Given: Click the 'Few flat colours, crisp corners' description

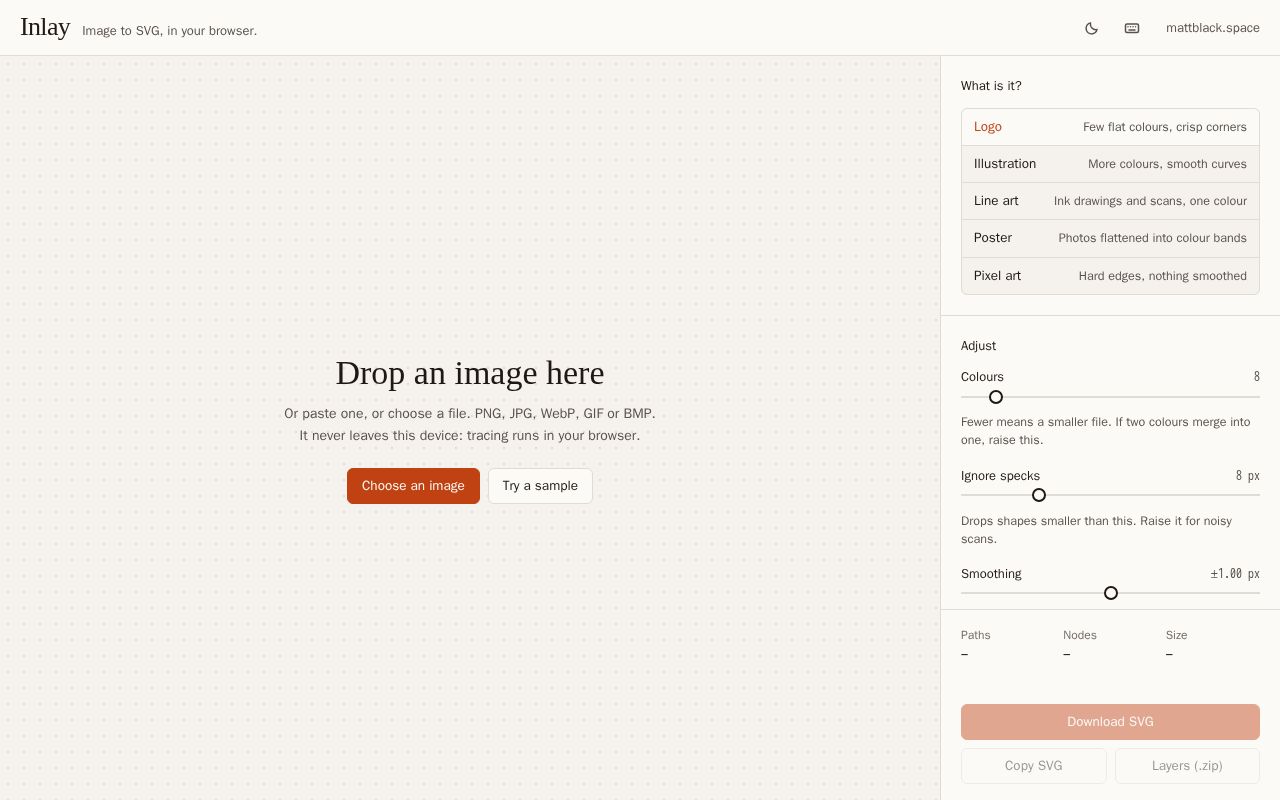Looking at the screenshot, I should coord(1165,127).
